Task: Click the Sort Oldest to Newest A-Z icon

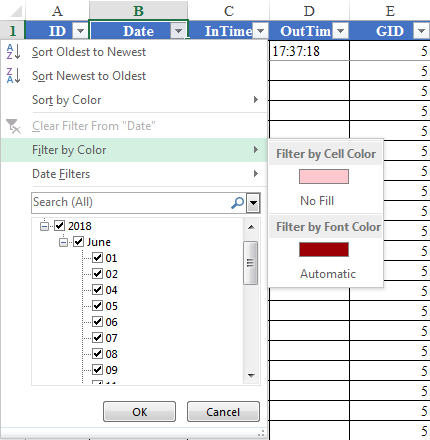Action: [13, 52]
